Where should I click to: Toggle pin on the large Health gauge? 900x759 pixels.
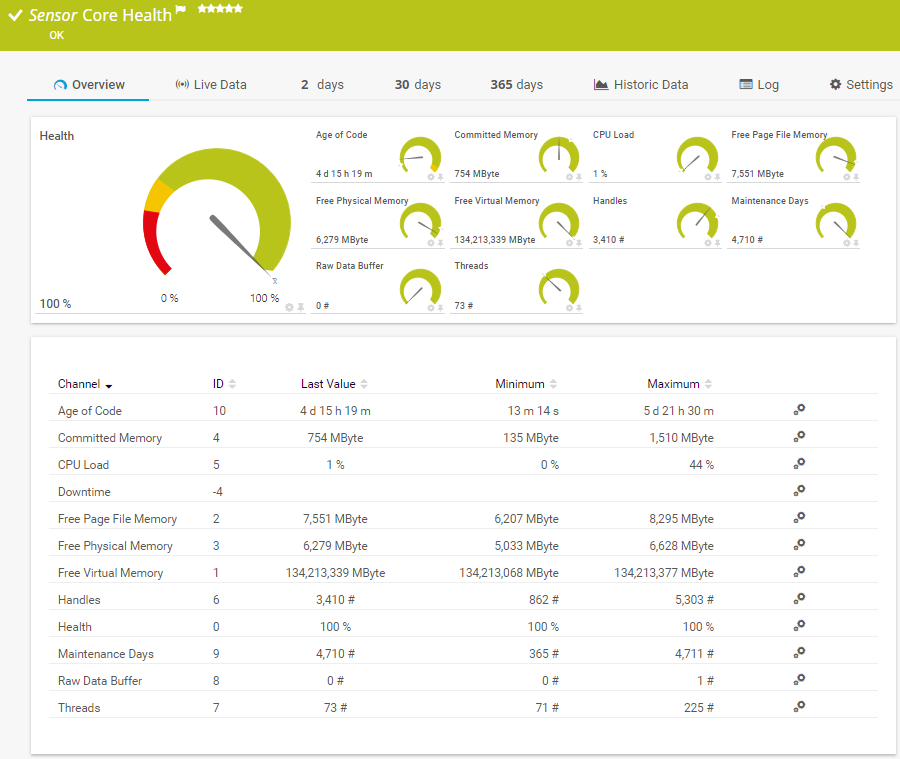pyautogui.click(x=299, y=307)
